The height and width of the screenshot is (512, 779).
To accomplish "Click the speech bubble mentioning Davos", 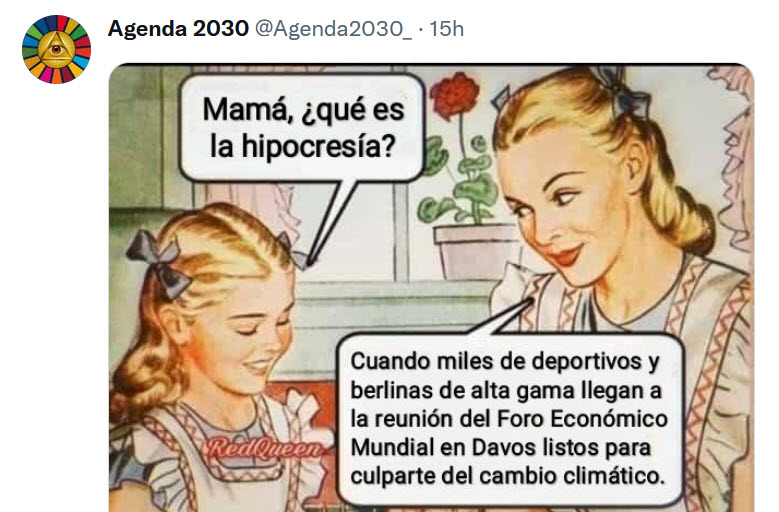I will point(508,419).
